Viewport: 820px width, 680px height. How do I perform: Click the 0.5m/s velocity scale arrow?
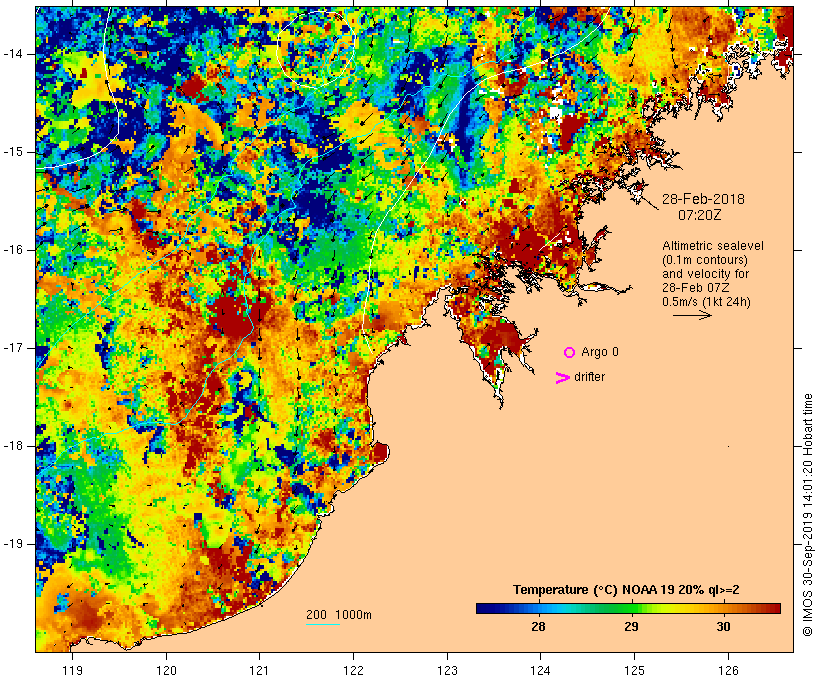click(692, 315)
